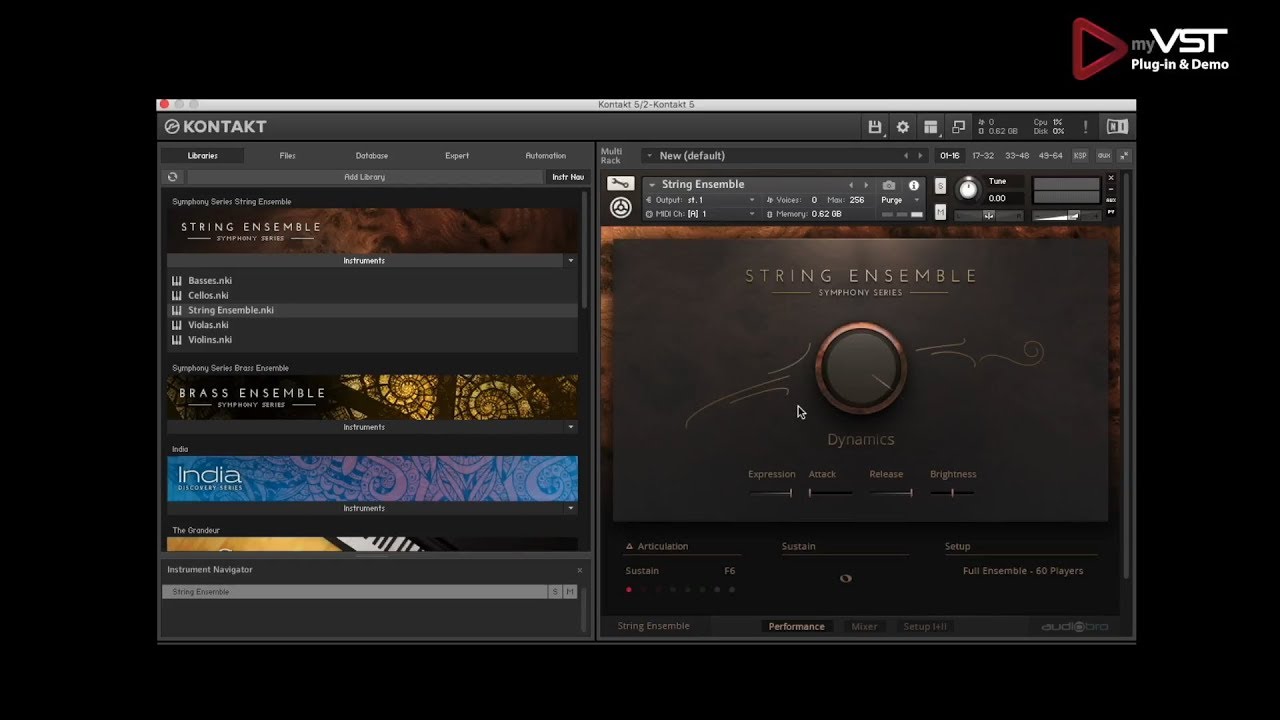Remove String Ensemble instrument from rack
1280x720 pixels.
(1111, 178)
